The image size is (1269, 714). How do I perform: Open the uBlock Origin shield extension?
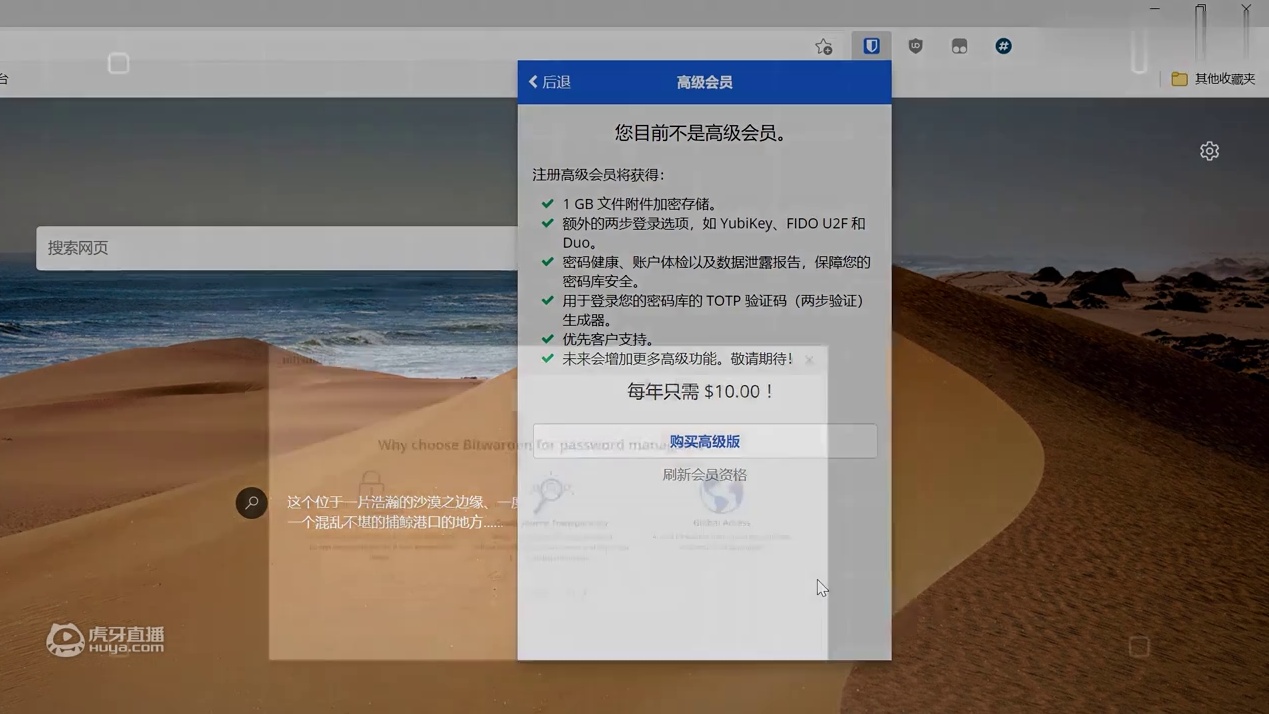[x=915, y=46]
